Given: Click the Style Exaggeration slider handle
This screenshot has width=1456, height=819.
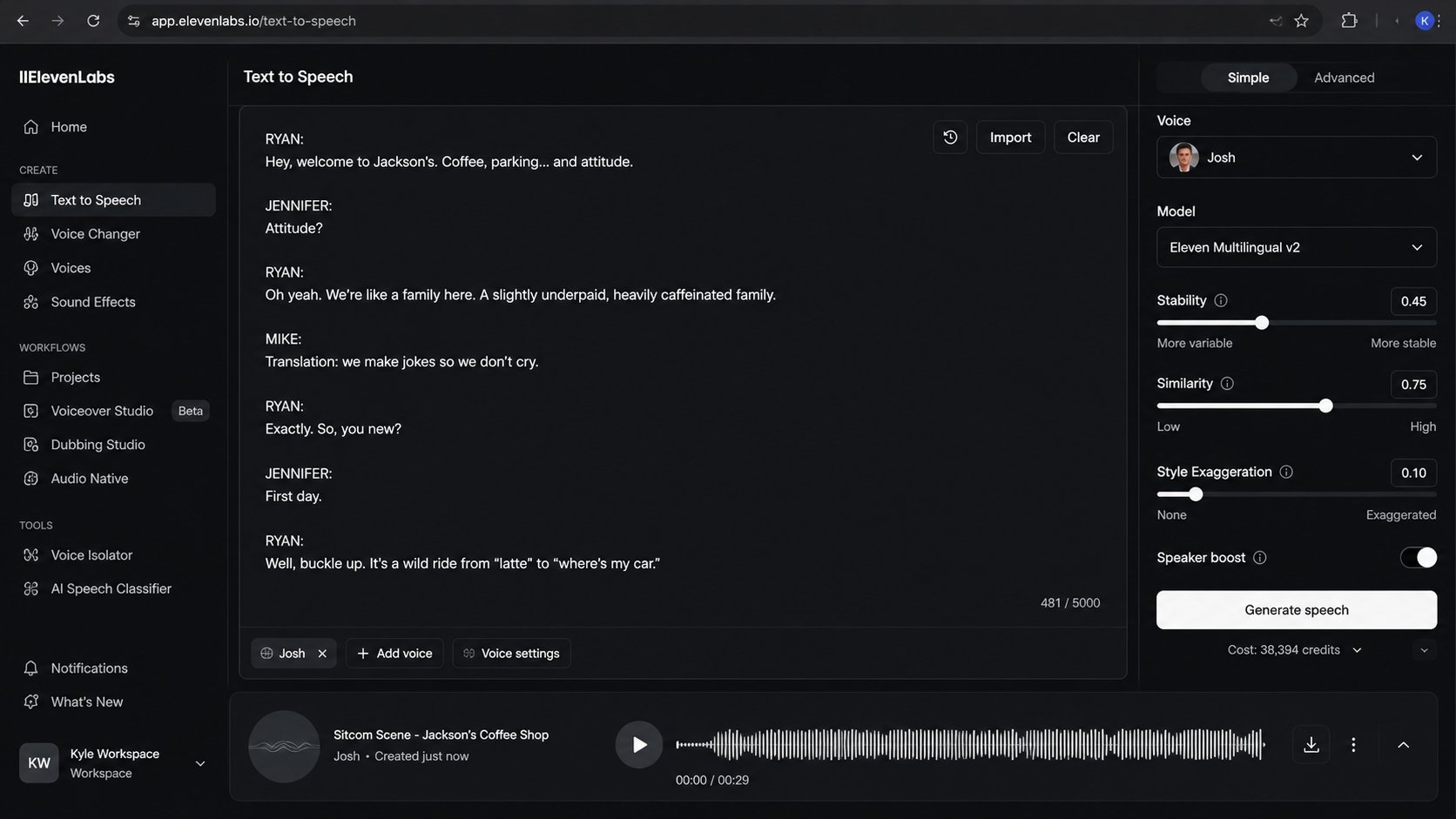Looking at the screenshot, I should pos(1196,494).
